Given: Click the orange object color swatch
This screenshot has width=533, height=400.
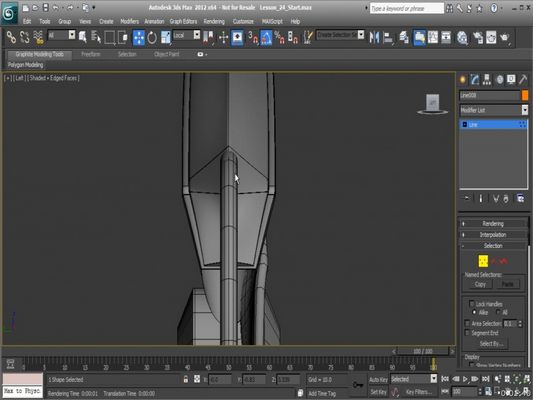Looking at the screenshot, I should (525, 95).
